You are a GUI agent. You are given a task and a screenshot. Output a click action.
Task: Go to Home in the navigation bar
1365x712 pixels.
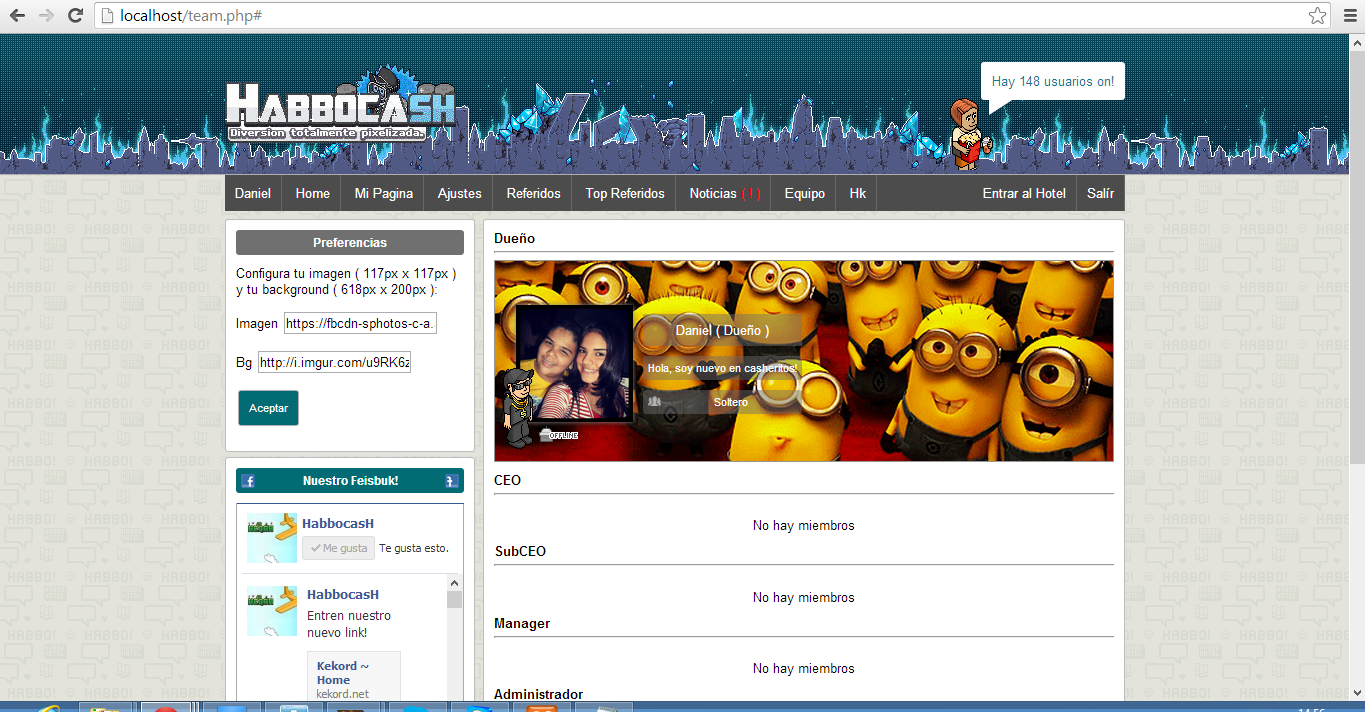tap(312, 194)
